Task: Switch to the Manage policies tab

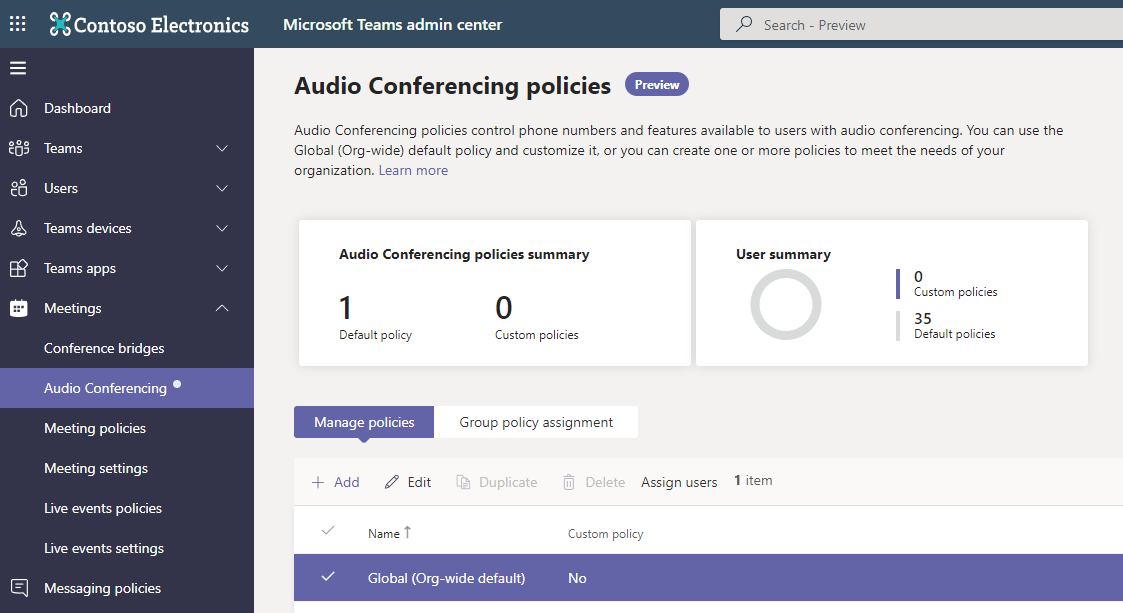Action: click(x=364, y=423)
